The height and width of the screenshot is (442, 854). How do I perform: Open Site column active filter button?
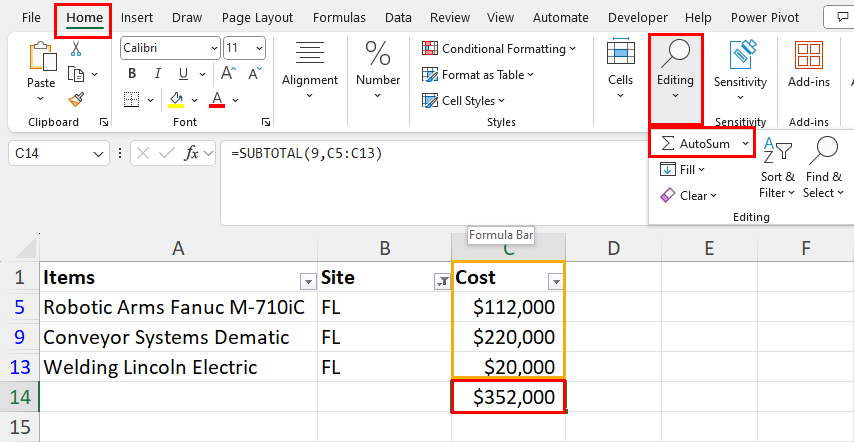click(x=442, y=281)
